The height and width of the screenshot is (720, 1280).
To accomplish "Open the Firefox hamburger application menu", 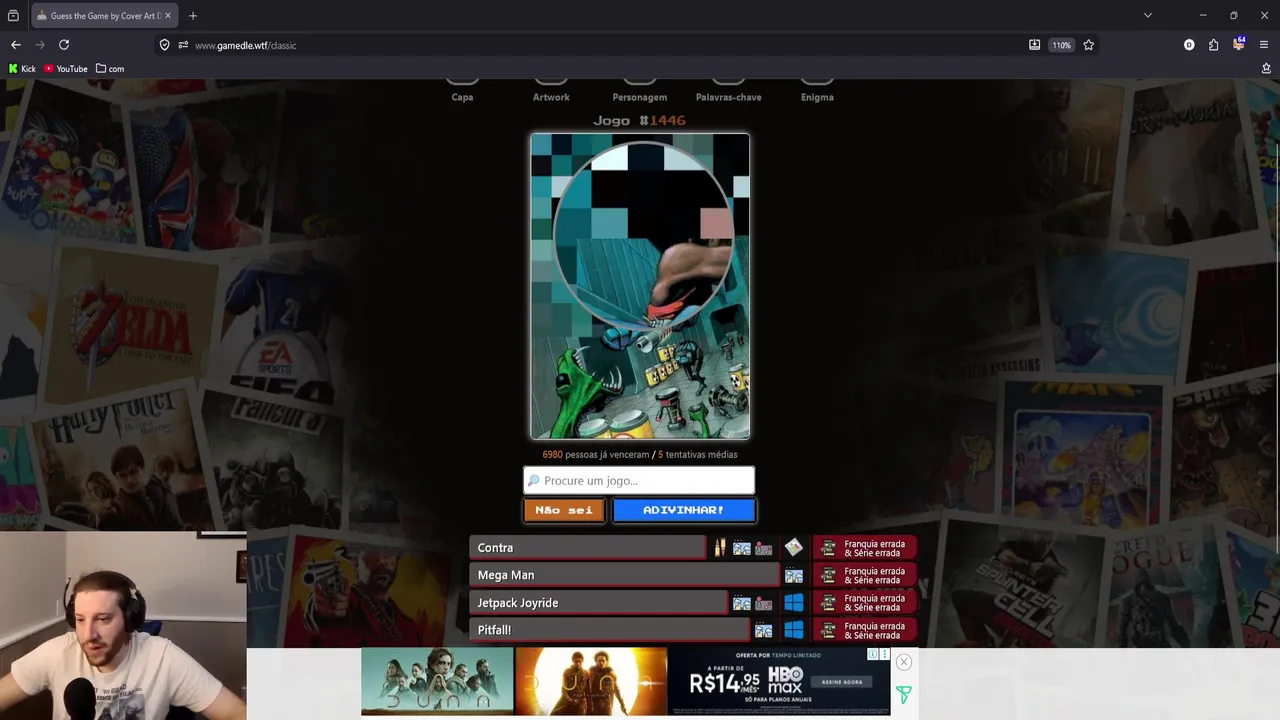I will coord(1264,45).
